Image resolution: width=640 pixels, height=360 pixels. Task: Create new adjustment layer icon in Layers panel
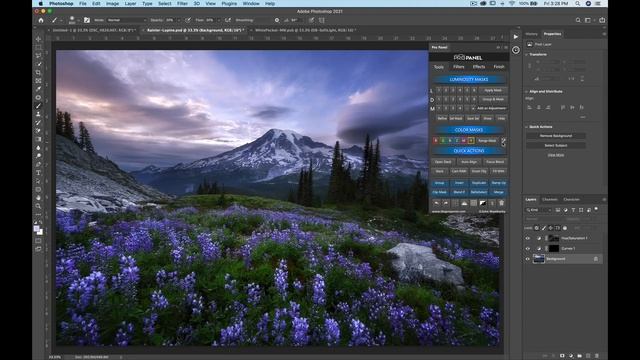click(571, 356)
